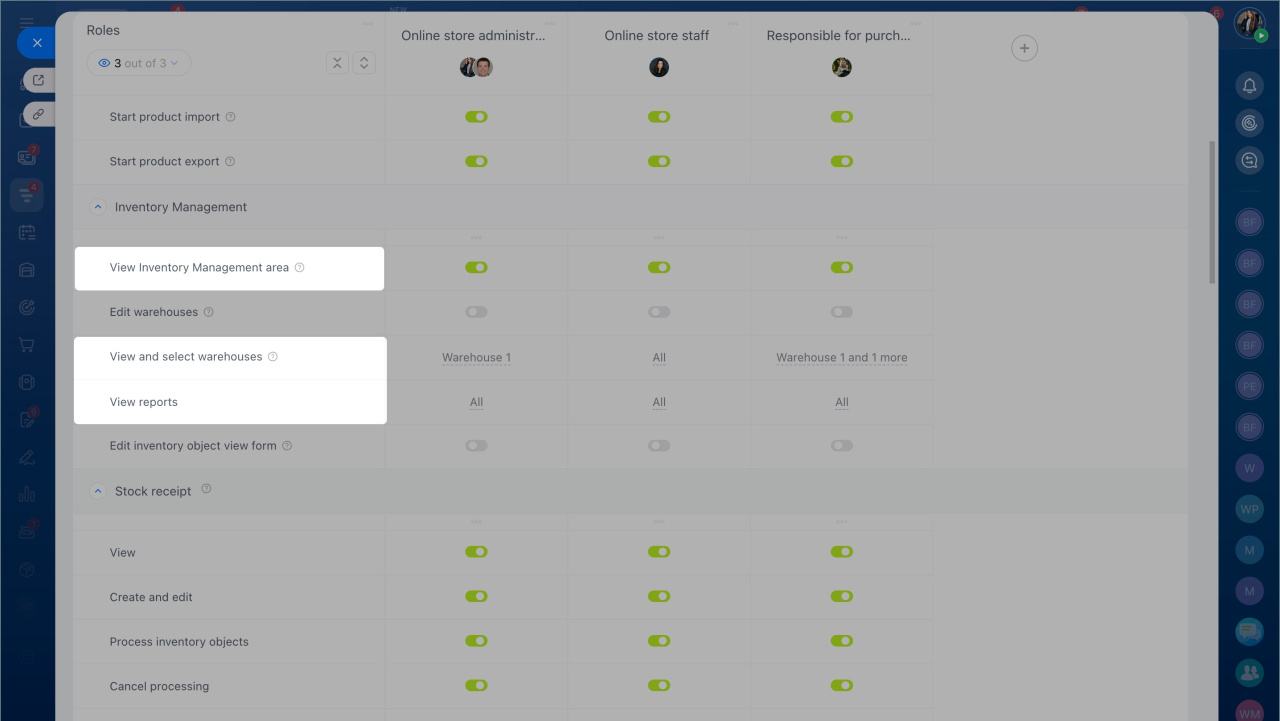Click the help icon next to Stock receipt
The image size is (1280, 721).
pyautogui.click(x=207, y=489)
